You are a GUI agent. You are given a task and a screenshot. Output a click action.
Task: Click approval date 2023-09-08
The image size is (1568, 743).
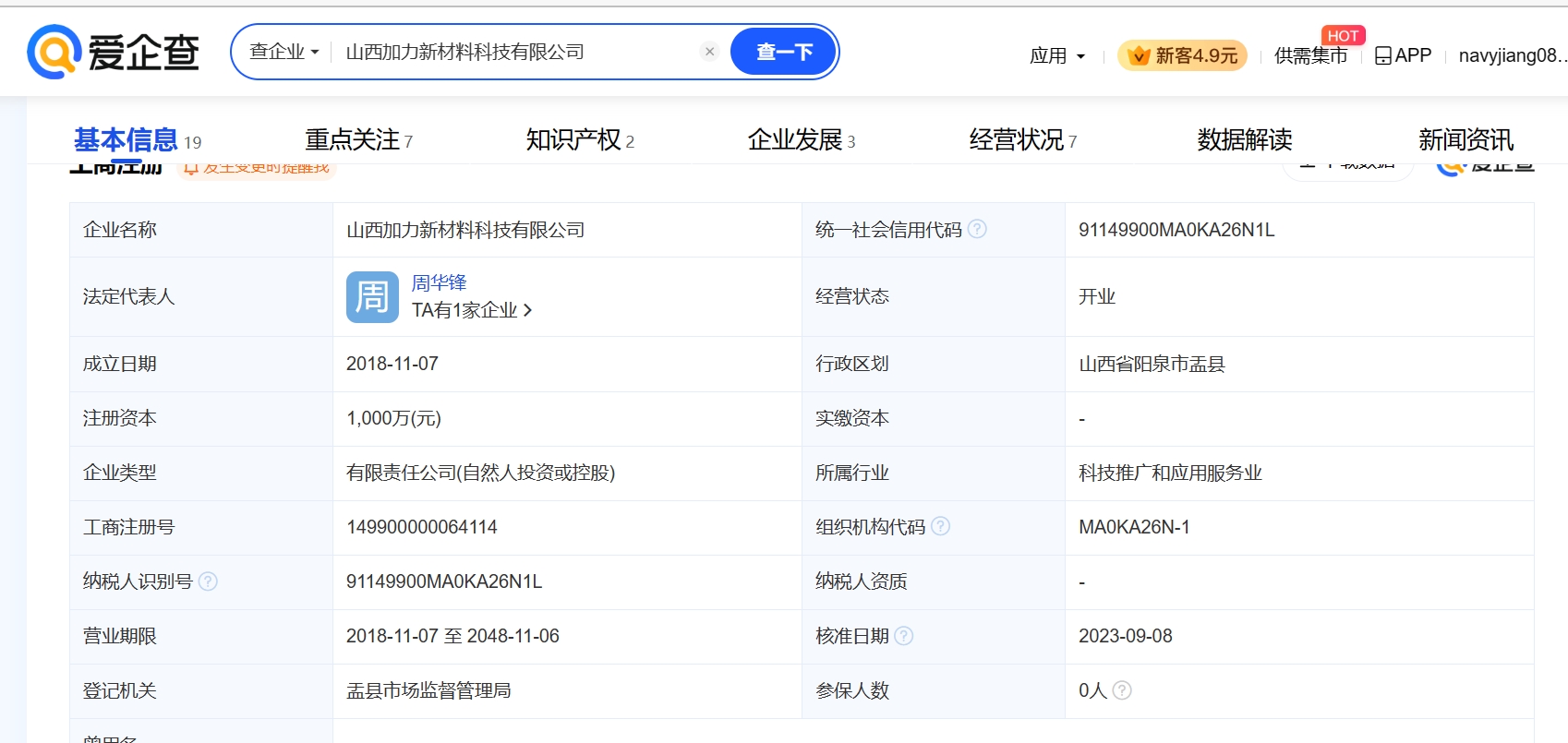click(1126, 636)
